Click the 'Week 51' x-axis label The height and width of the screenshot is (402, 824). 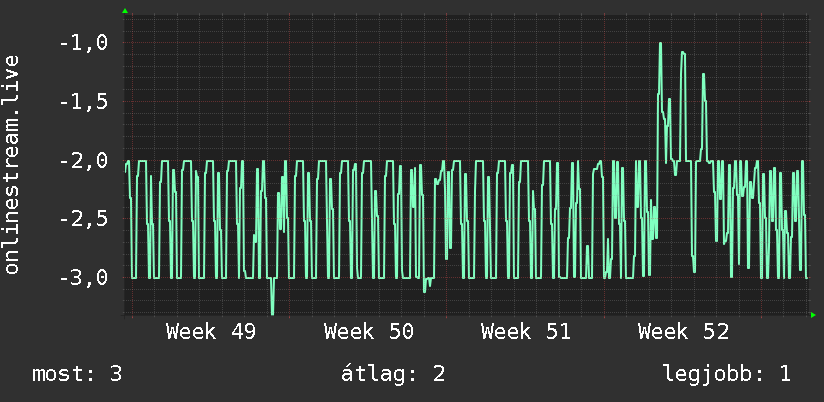[x=526, y=332]
